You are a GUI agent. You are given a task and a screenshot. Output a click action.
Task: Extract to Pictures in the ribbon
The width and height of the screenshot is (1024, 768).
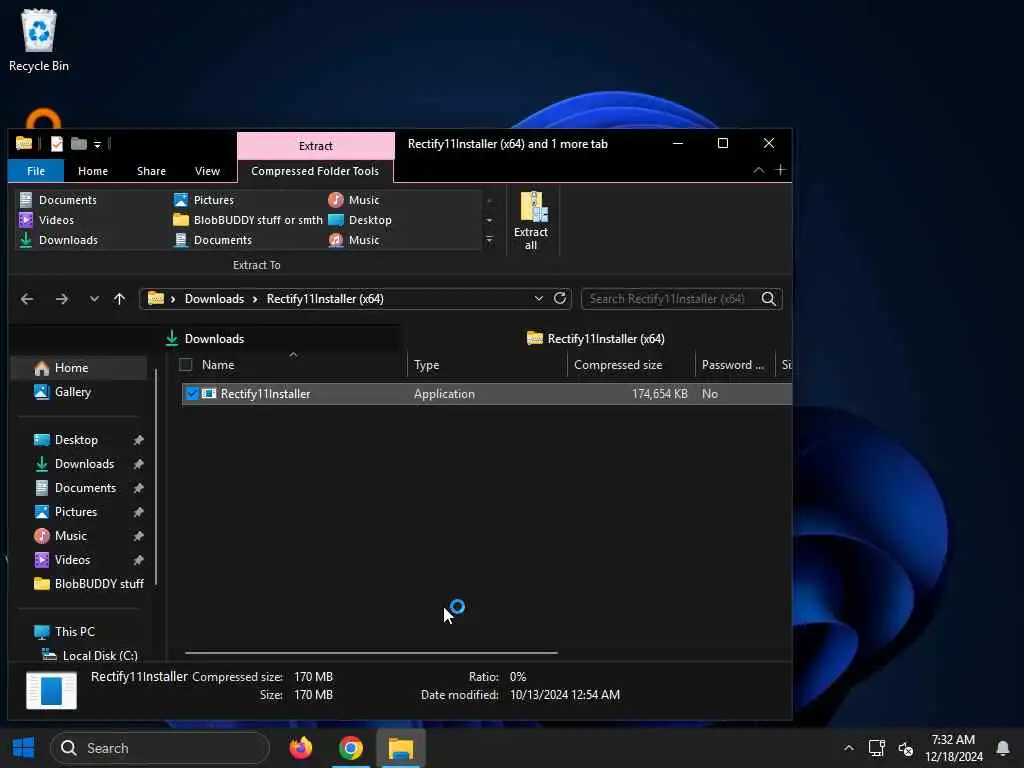pyautogui.click(x=204, y=200)
